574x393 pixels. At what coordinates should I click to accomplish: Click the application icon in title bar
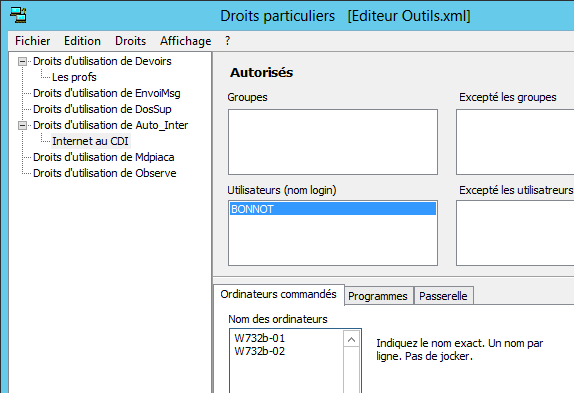18,15
